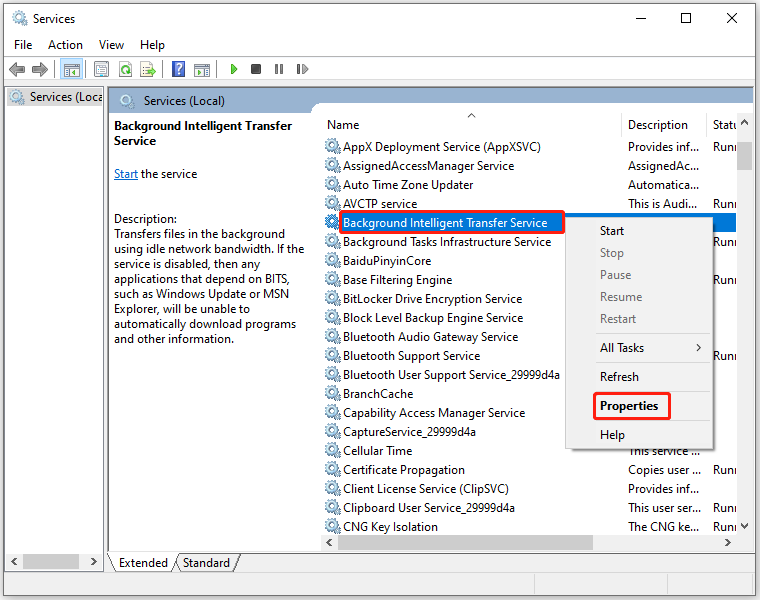The width and height of the screenshot is (760, 600).
Task: Click the green Start Service play icon
Action: 234,69
